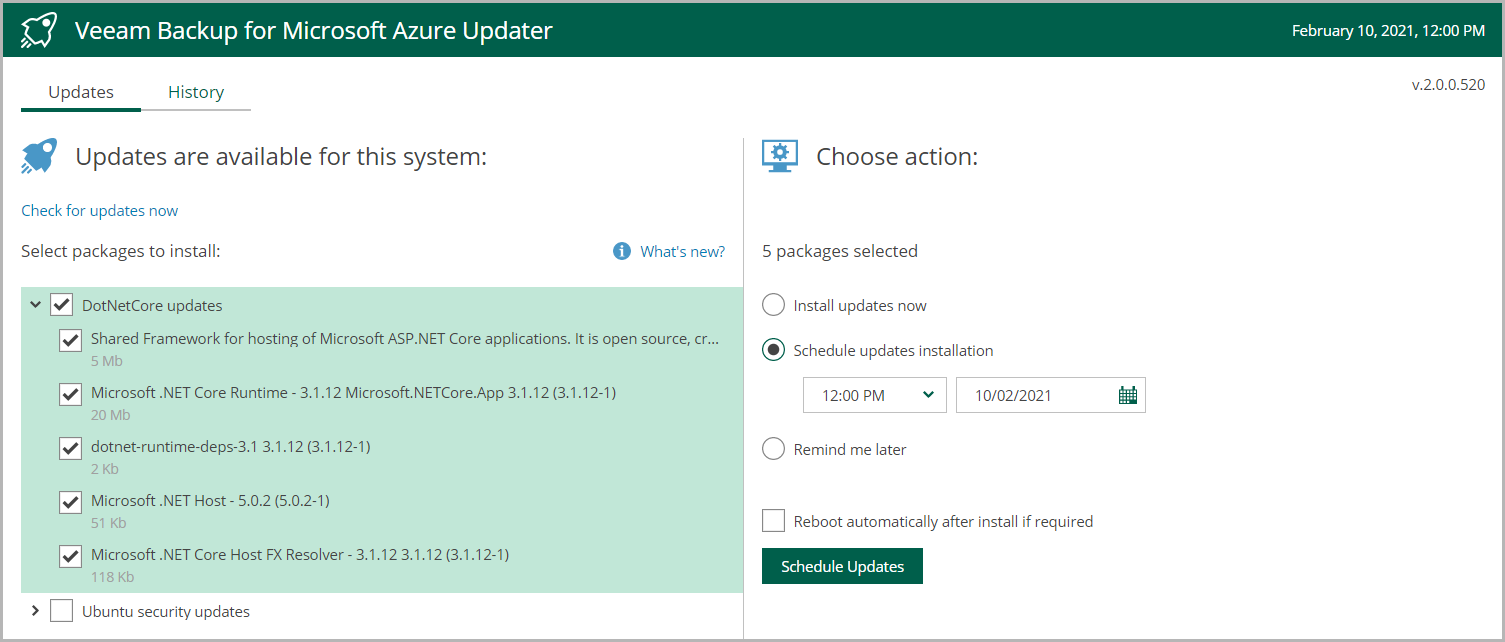Image resolution: width=1505 pixels, height=642 pixels.
Task: Click the 5 Mb size text
Action: [x=106, y=361]
